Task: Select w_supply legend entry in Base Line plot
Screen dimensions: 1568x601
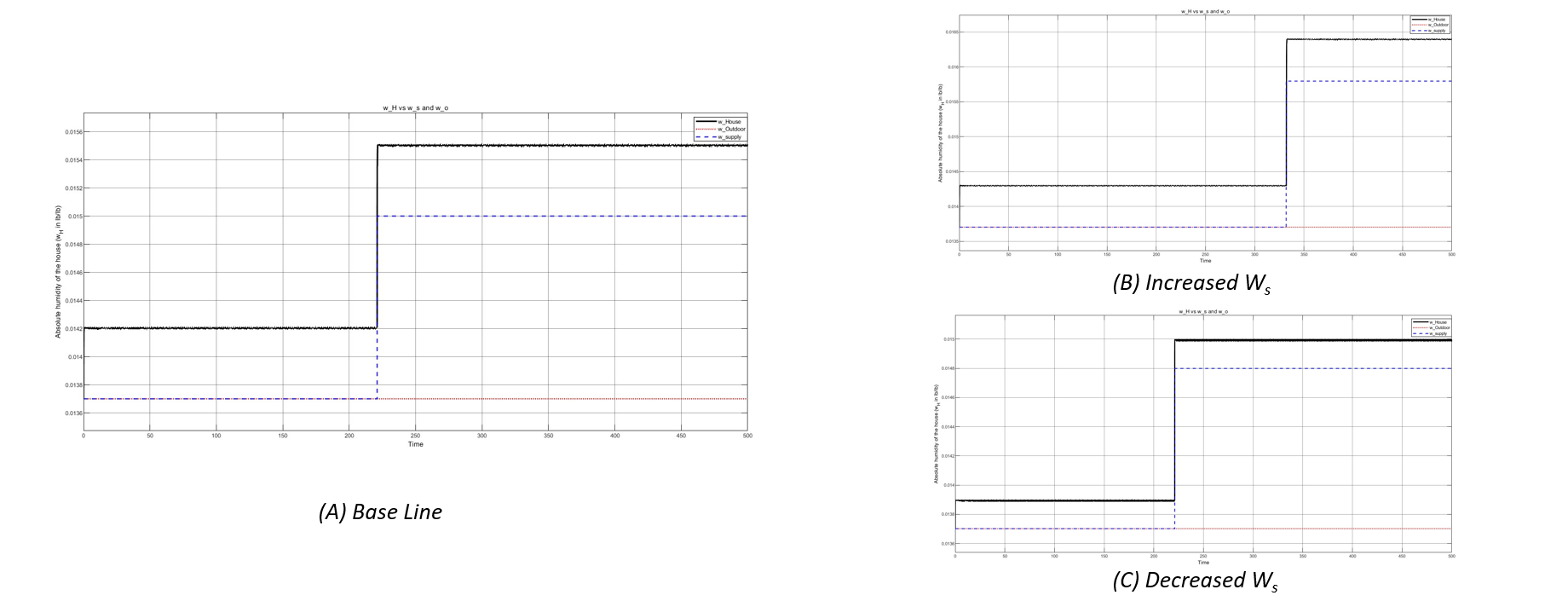Action: pos(729,136)
